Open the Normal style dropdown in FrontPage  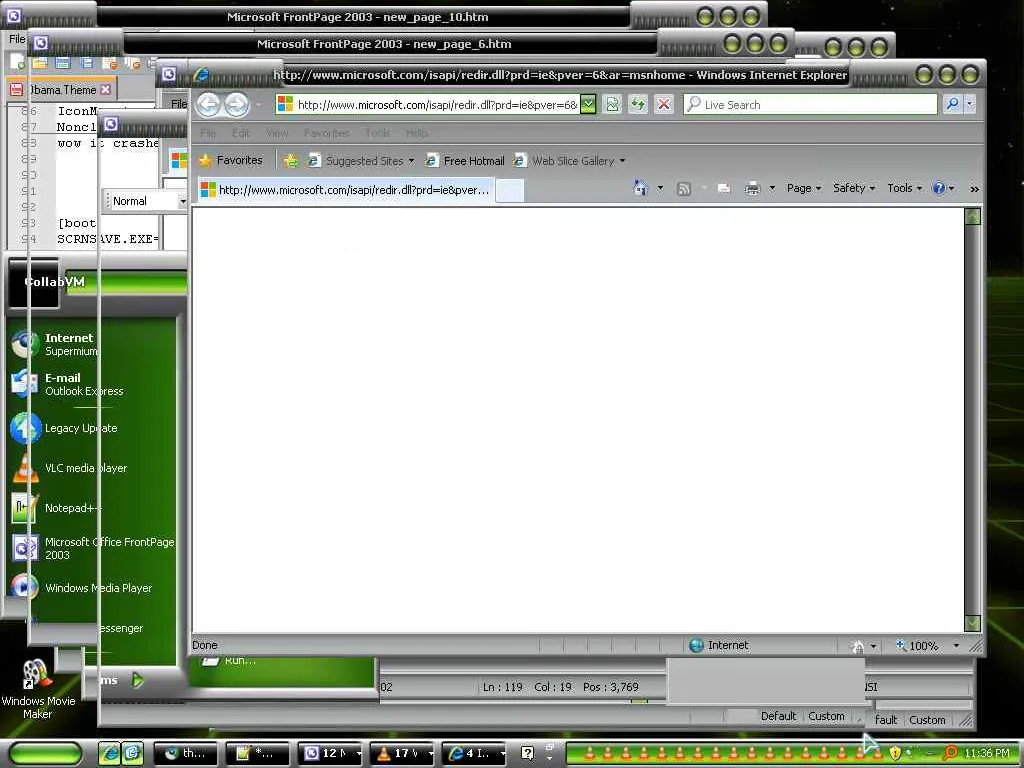[x=182, y=201]
